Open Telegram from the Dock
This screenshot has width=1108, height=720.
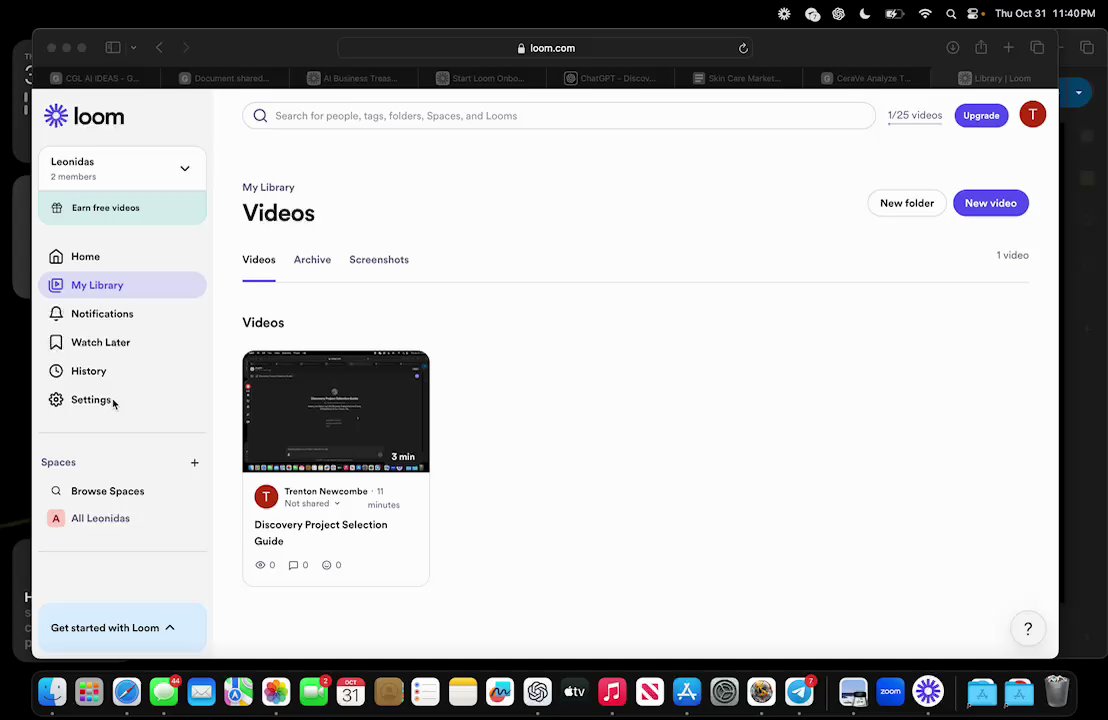point(799,692)
